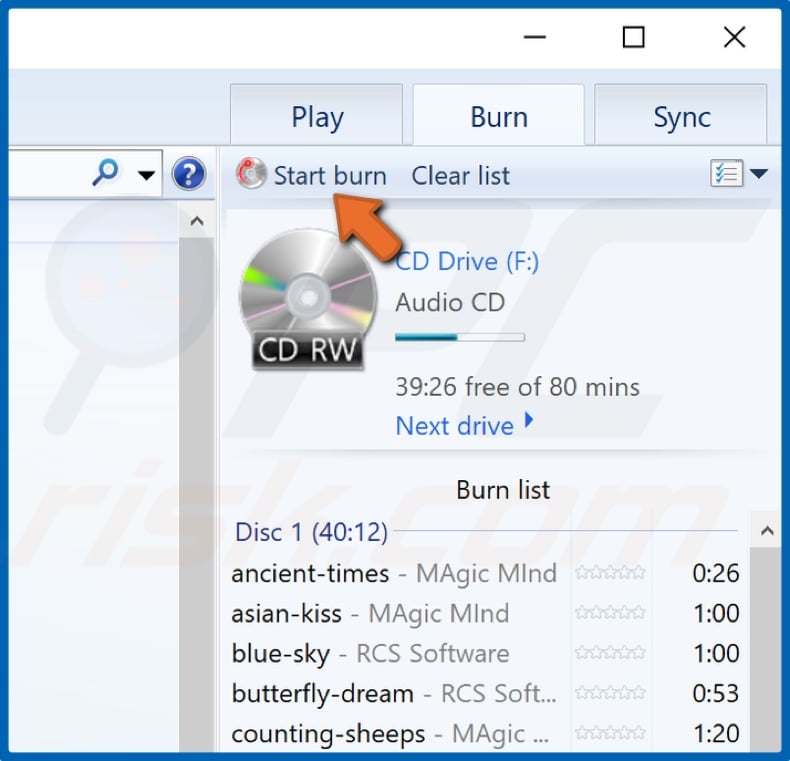The height and width of the screenshot is (761, 790).
Task: Click the Next drive arrow
Action: point(529,419)
